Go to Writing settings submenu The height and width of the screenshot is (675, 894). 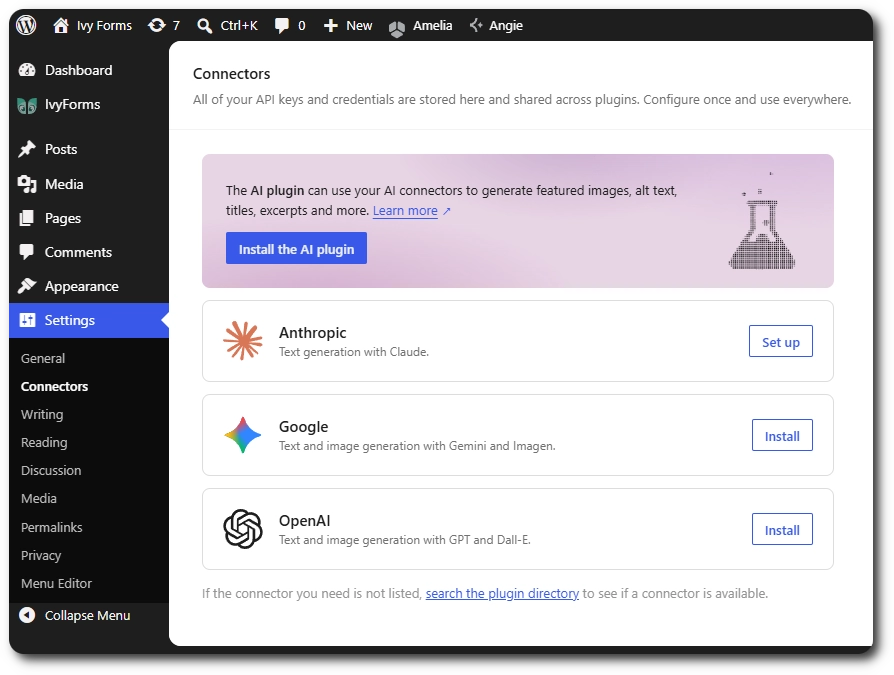[x=42, y=414]
